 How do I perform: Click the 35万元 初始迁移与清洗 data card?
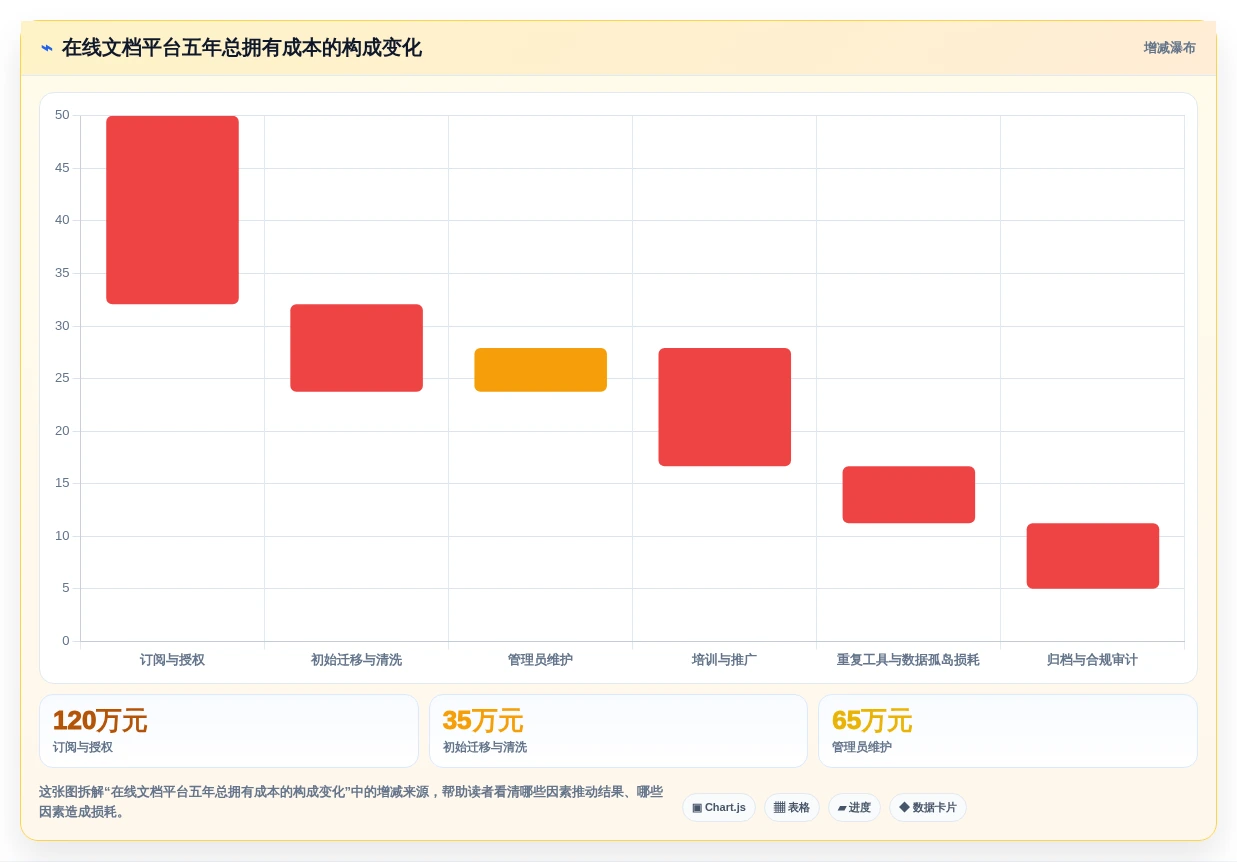[x=618, y=731]
